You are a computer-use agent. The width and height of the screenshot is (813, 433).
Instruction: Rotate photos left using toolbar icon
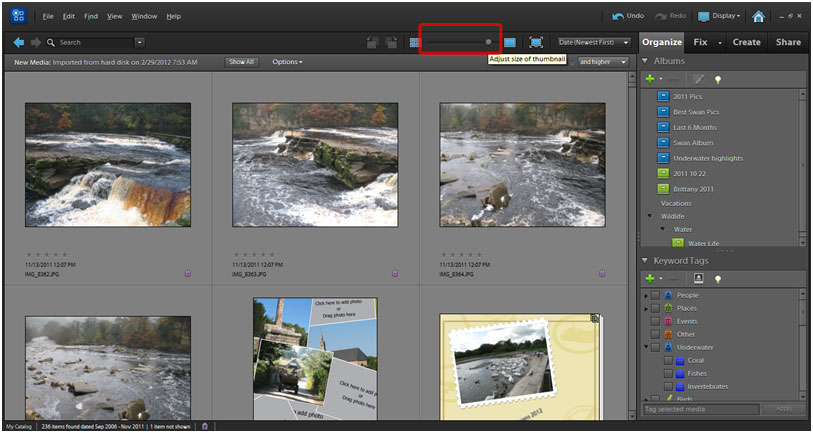coord(372,43)
